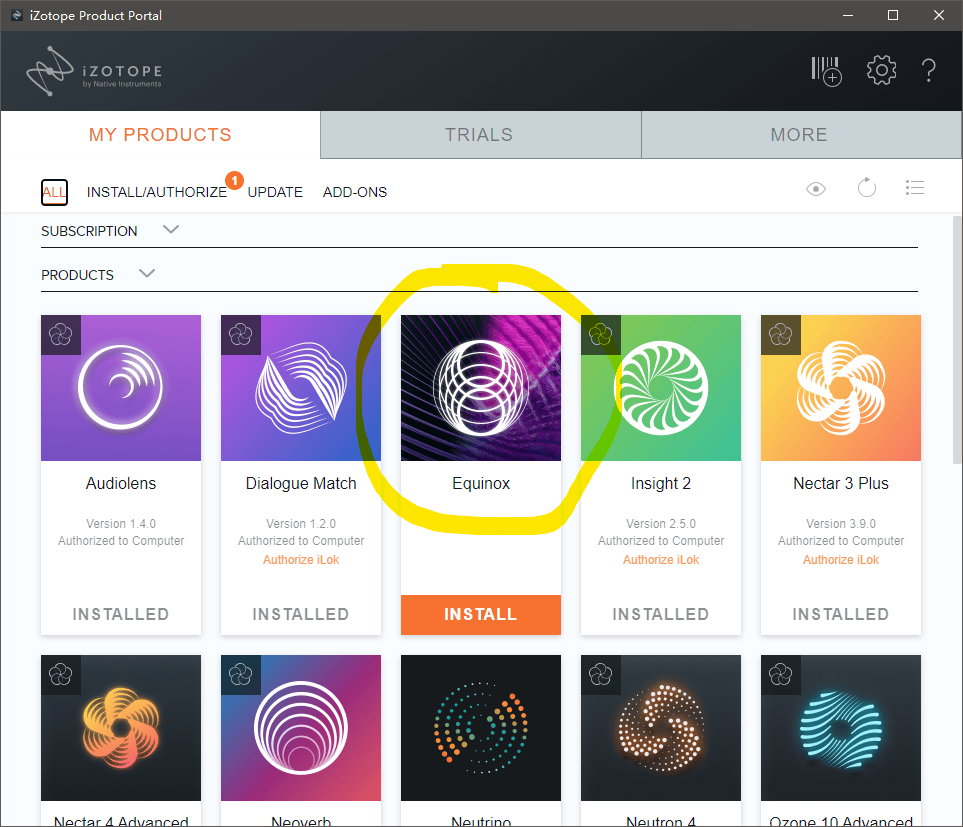Viewport: 963px width, 827px height.
Task: Click the vertical scrollbar of the product list
Action: [957, 340]
